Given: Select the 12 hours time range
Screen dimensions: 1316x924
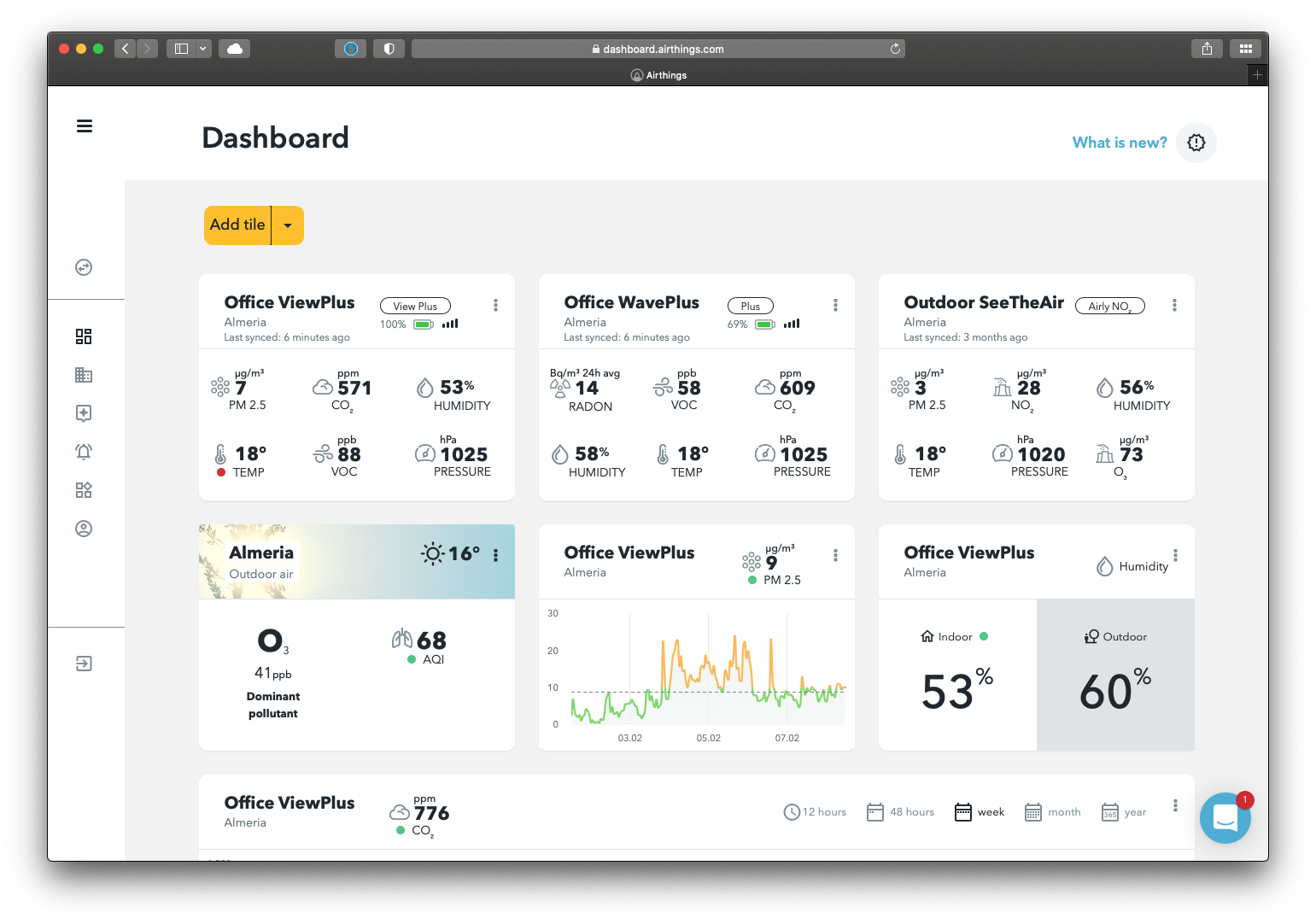Looking at the screenshot, I should 815,812.
